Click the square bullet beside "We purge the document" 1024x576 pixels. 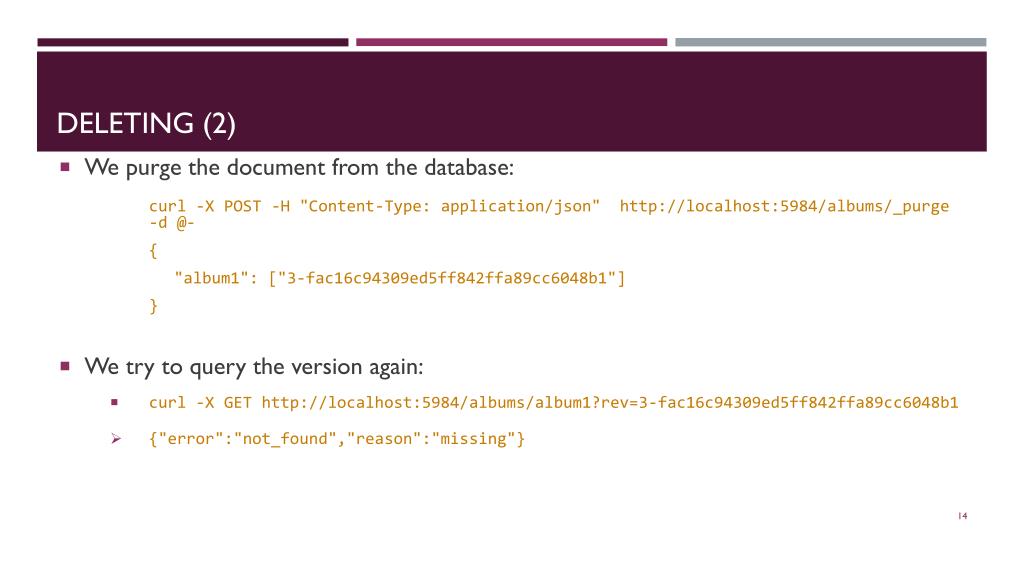pyautogui.click(x=63, y=167)
